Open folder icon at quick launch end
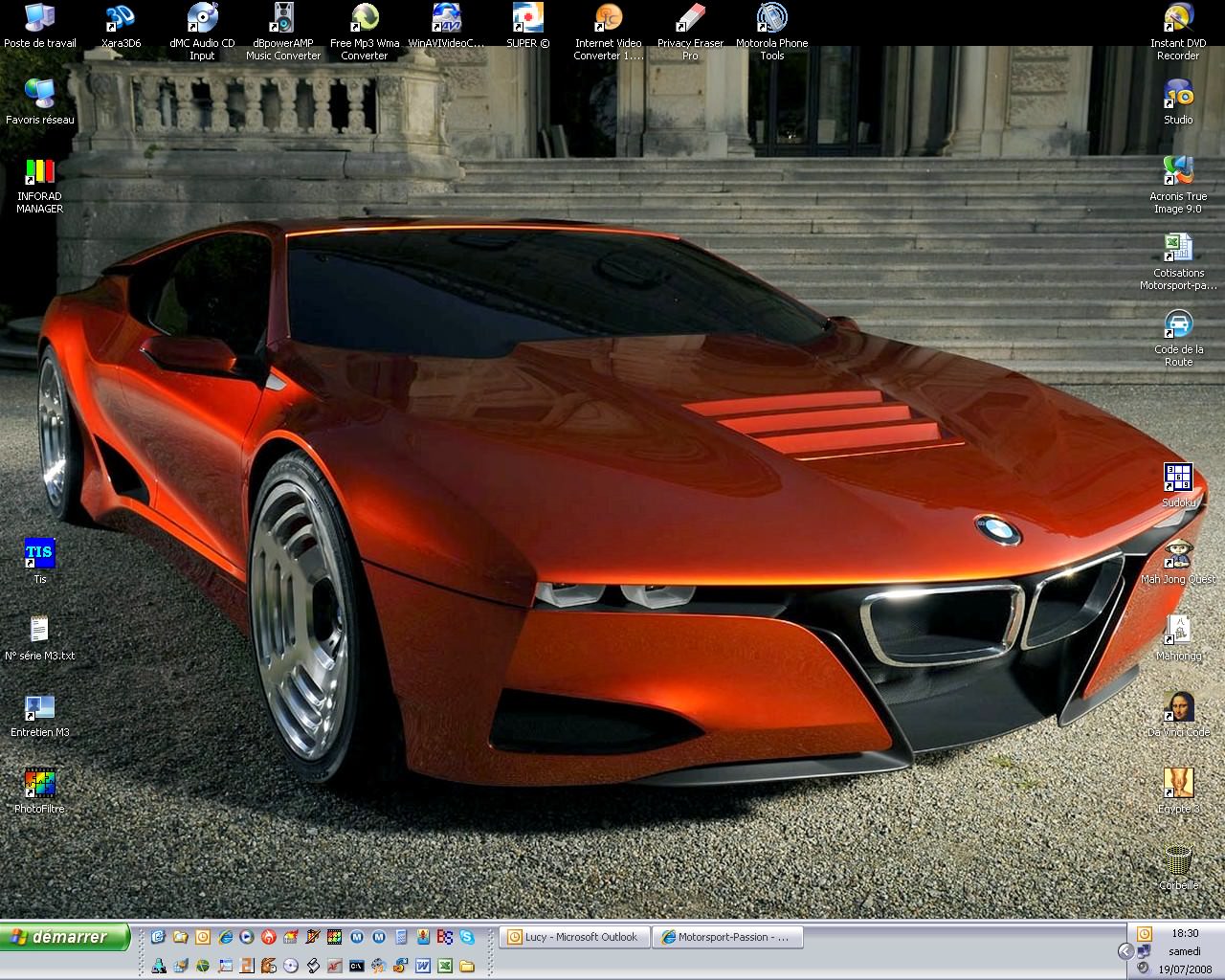Screen dimensions: 1225x980 pos(467,966)
